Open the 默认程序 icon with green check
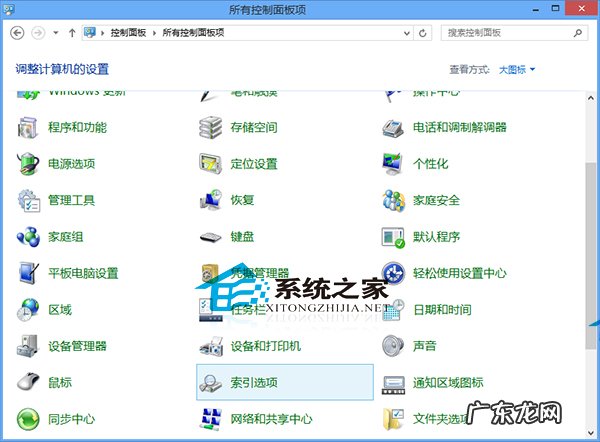This screenshot has width=600, height=442. click(393, 237)
